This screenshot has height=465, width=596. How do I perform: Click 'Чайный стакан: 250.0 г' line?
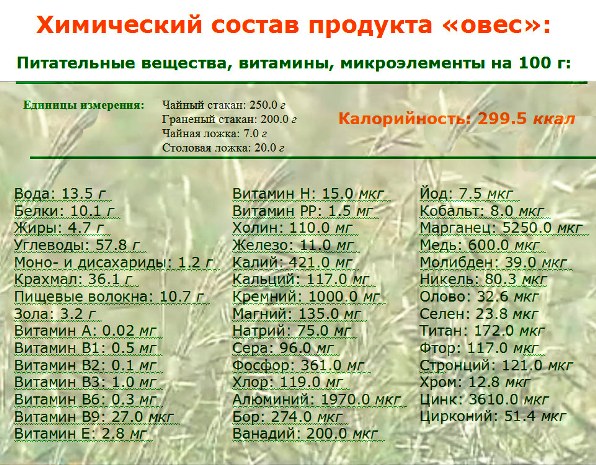[x=224, y=105]
